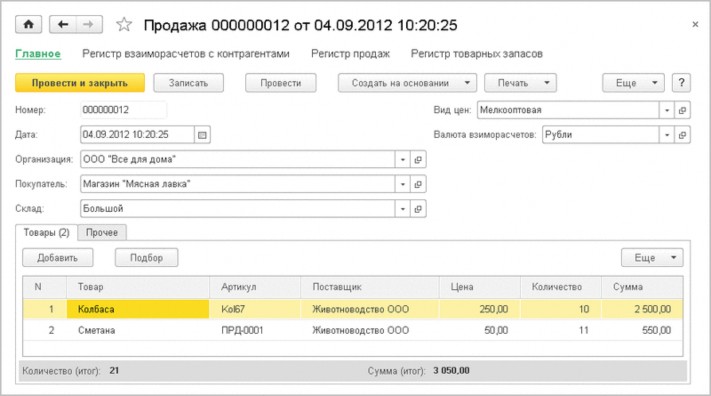Open the top Еще menu
The width and height of the screenshot is (711, 396).
pos(633,83)
